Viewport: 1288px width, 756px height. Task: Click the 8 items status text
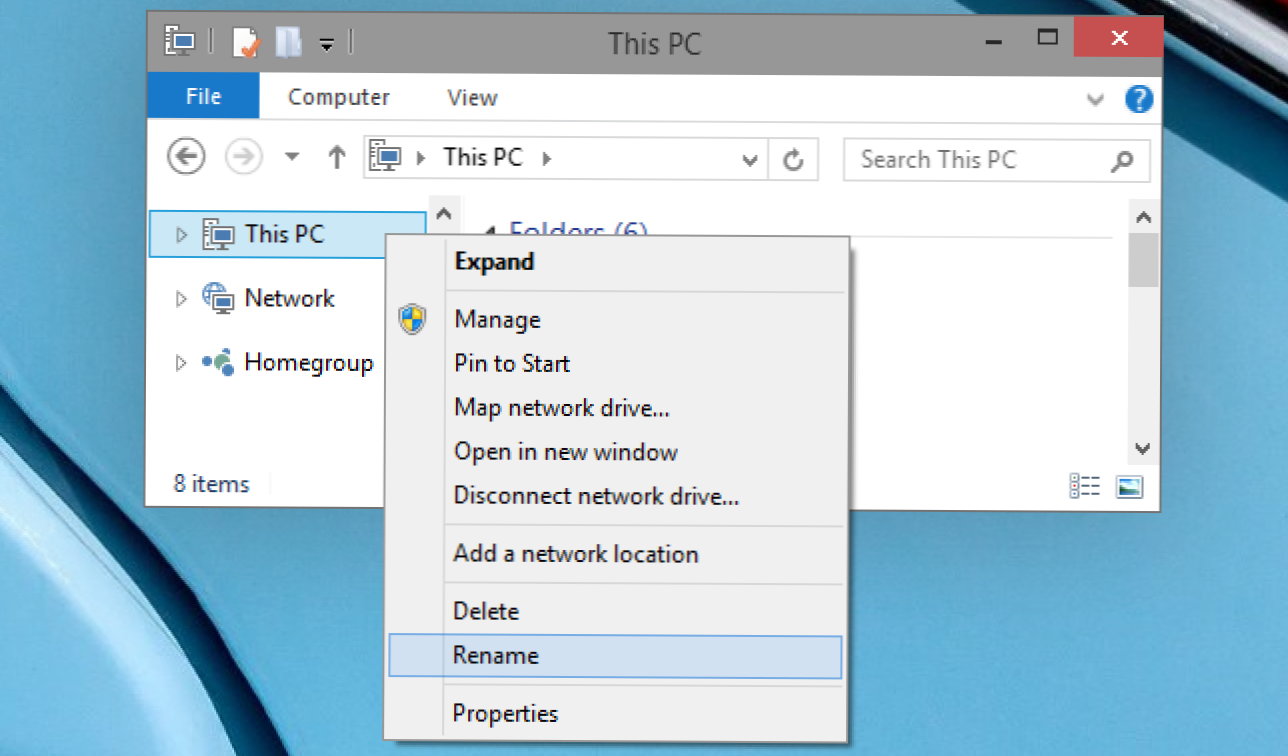pos(211,484)
